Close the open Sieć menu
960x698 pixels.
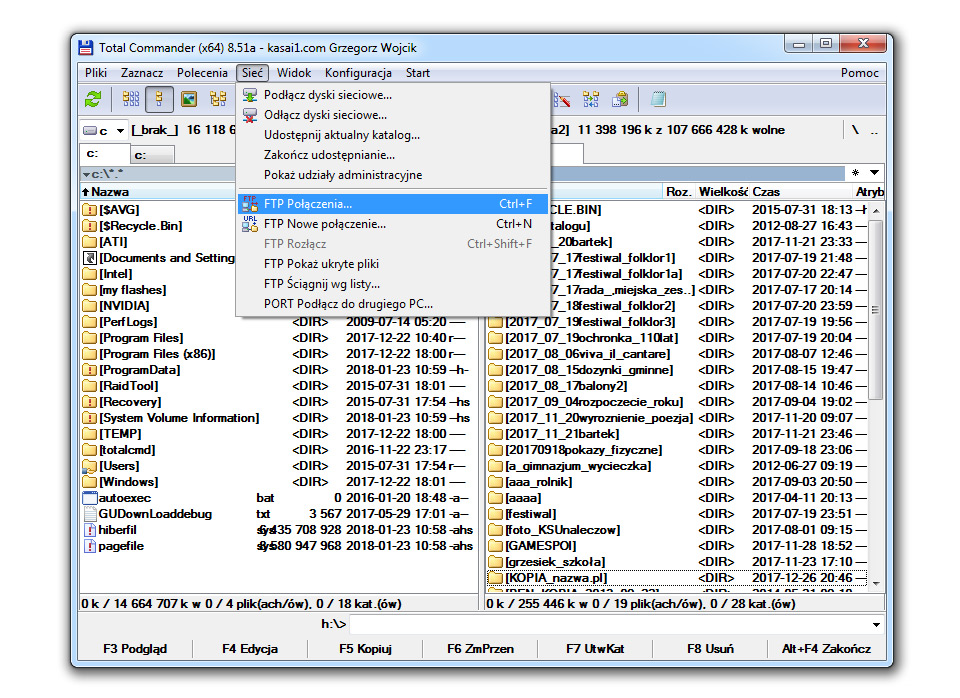[x=252, y=73]
